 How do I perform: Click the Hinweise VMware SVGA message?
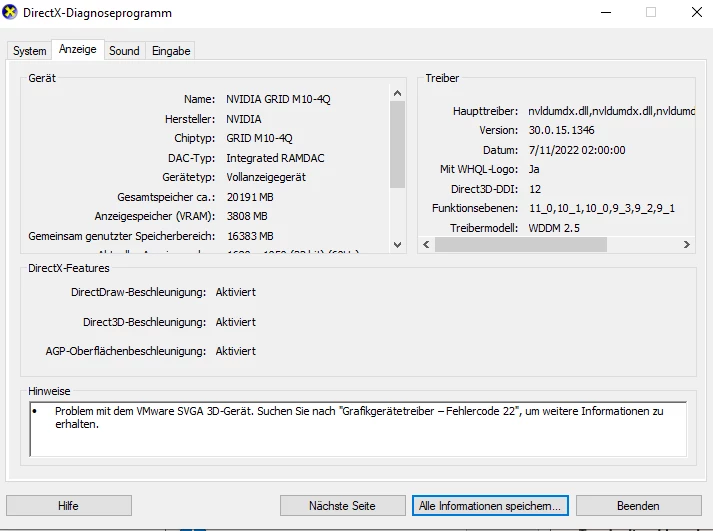click(x=359, y=417)
